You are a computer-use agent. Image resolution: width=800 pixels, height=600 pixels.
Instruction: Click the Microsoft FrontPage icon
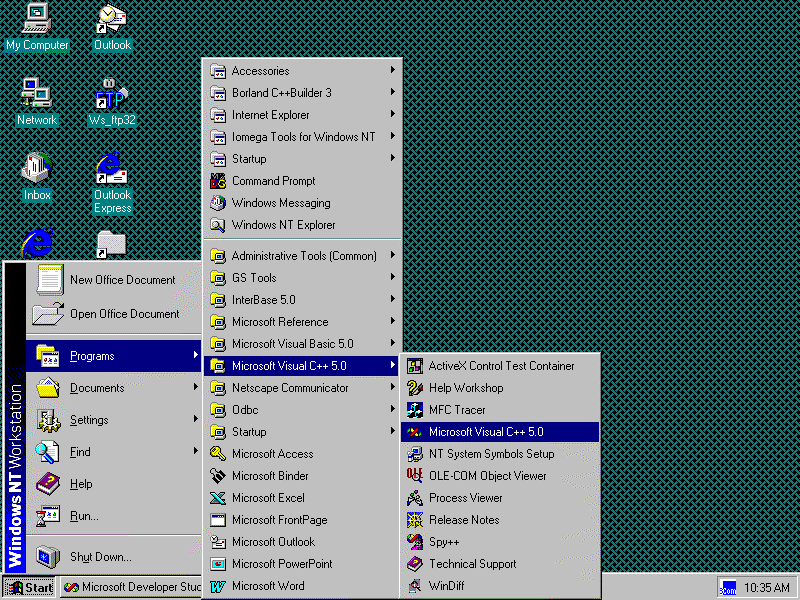point(218,520)
